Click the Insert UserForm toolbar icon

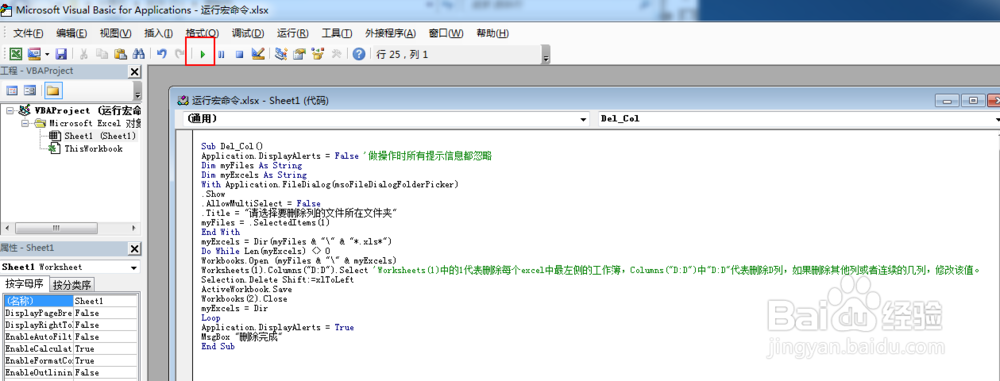click(x=34, y=54)
